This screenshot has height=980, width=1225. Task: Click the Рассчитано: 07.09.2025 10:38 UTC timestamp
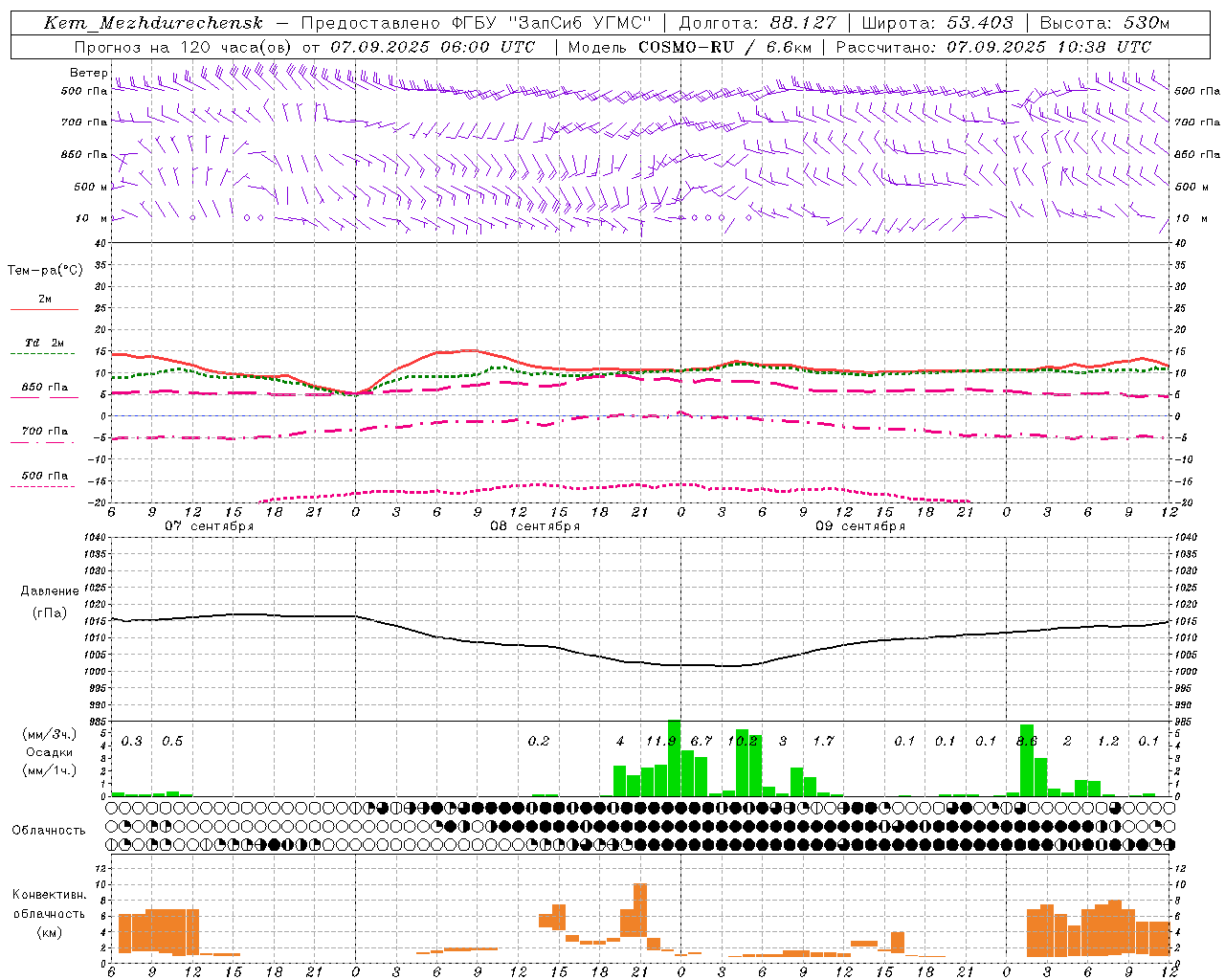(993, 47)
